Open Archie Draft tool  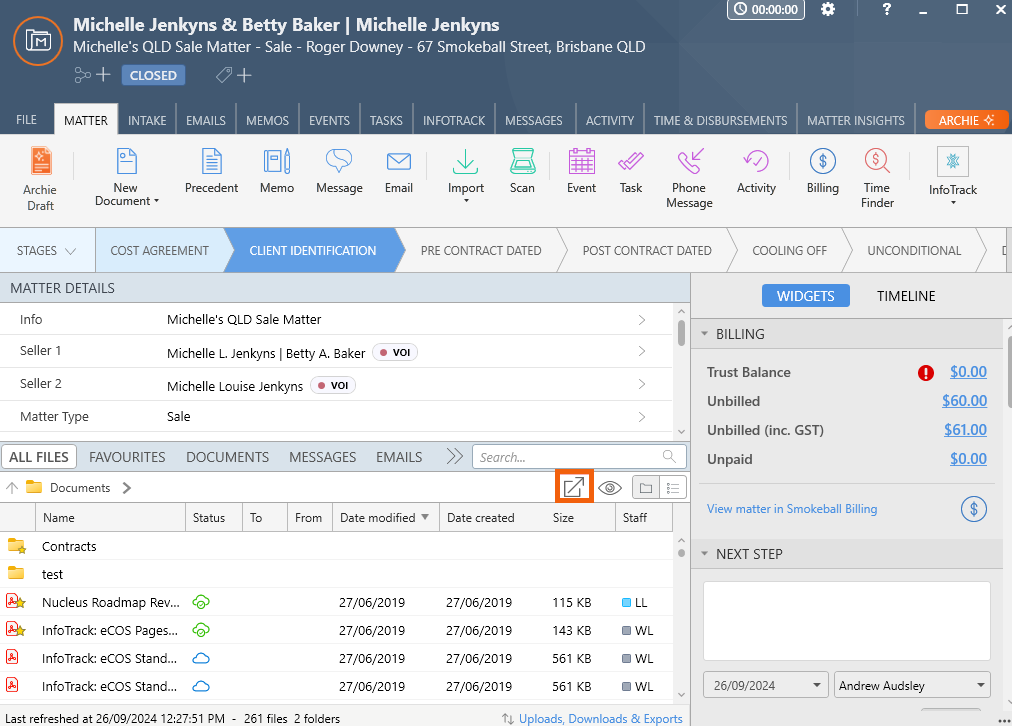click(40, 179)
